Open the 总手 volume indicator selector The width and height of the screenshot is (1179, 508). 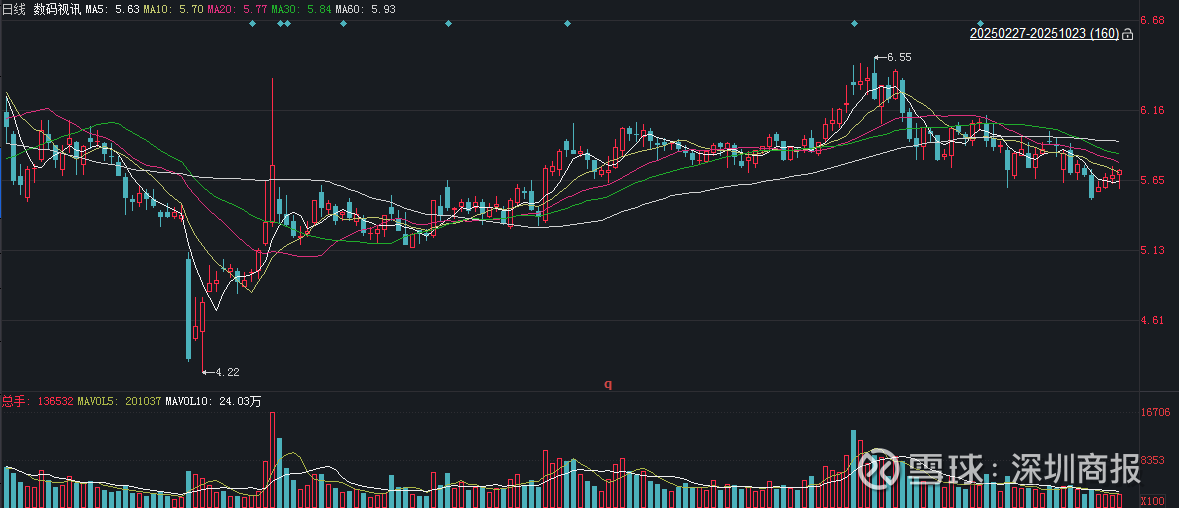tap(15, 402)
